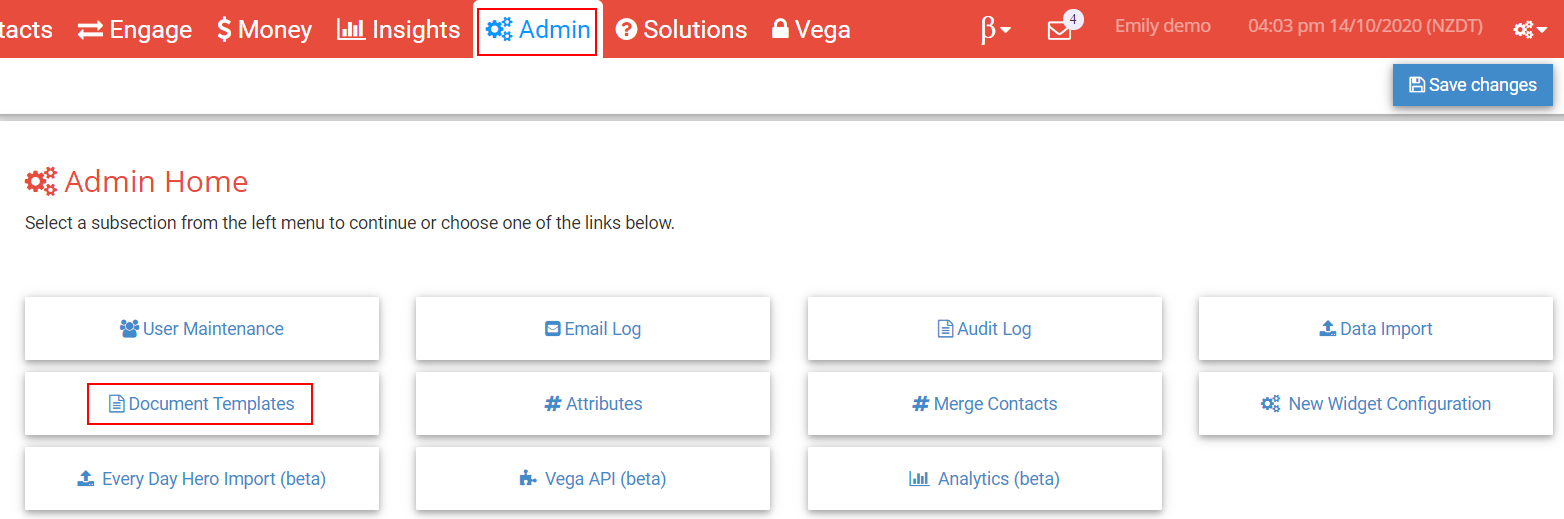Click the Analytics (beta) link
This screenshot has height=519, width=1564.
pos(985,479)
